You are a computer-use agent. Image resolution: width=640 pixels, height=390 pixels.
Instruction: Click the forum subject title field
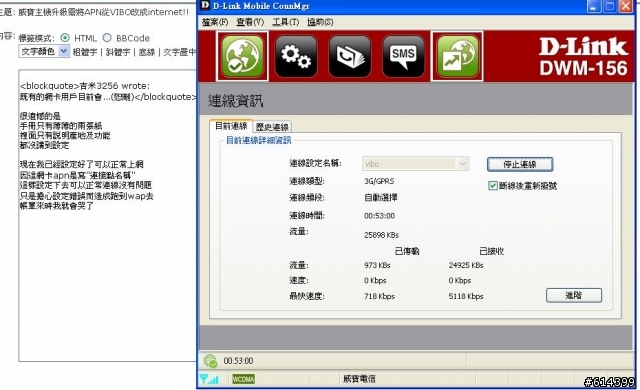point(104,12)
